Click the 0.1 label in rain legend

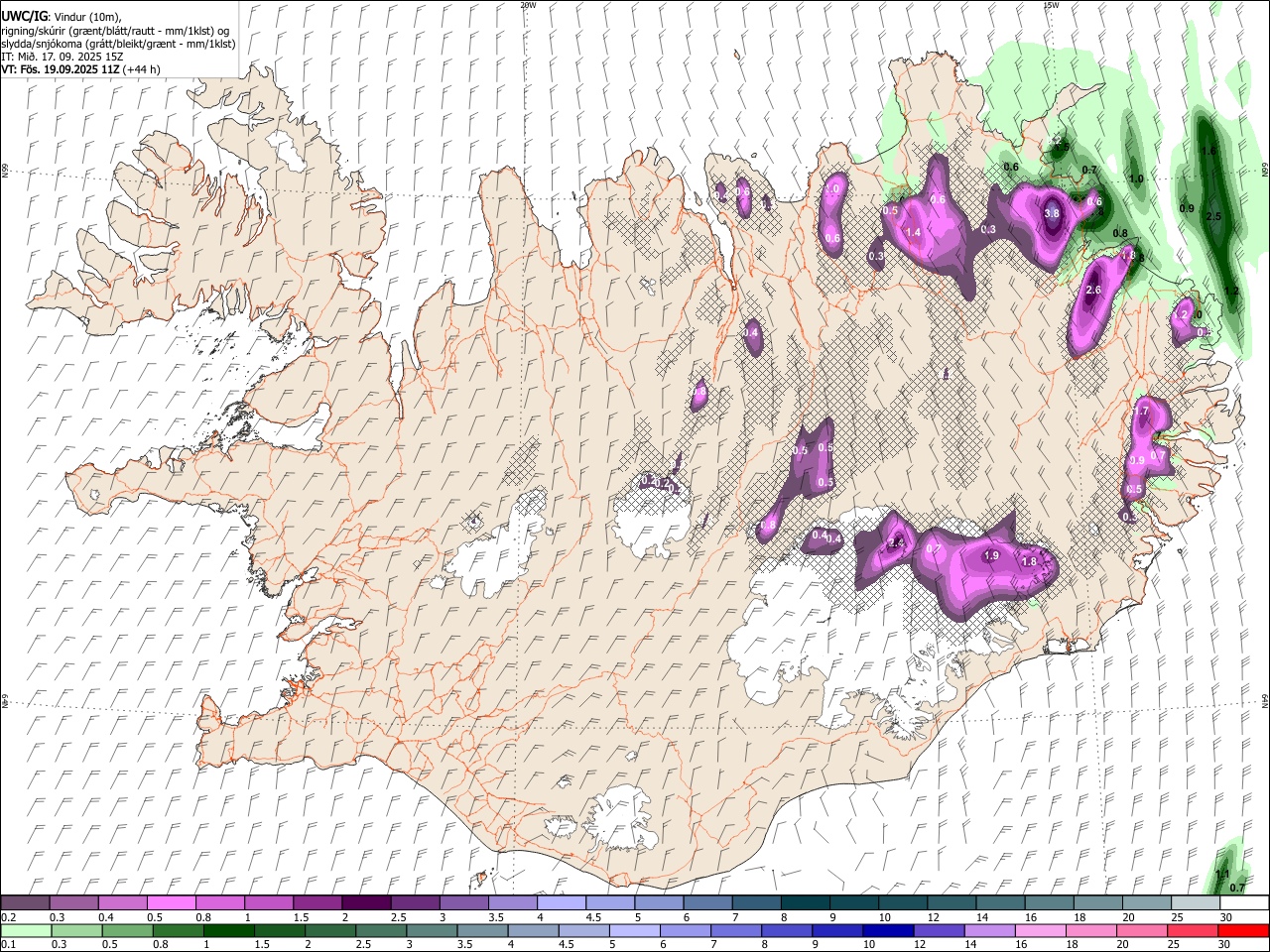[x=8, y=945]
